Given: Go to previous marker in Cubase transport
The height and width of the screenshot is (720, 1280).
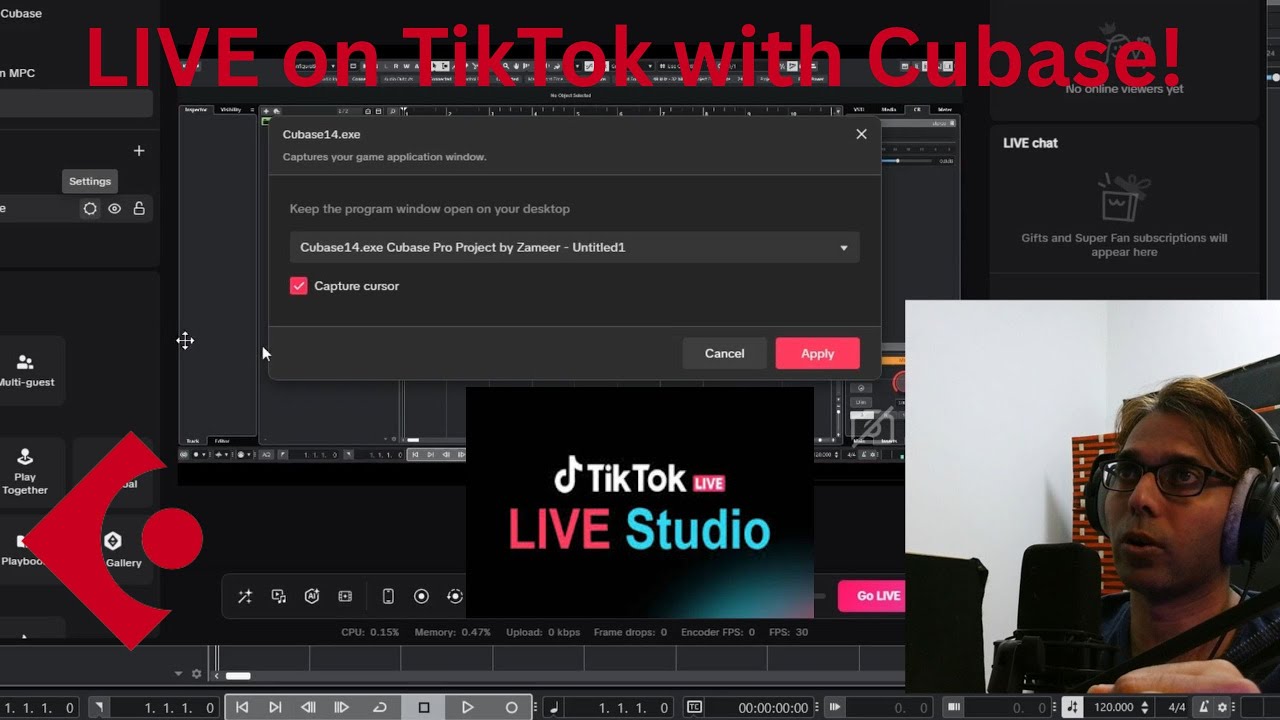Looking at the screenshot, I should (x=242, y=707).
